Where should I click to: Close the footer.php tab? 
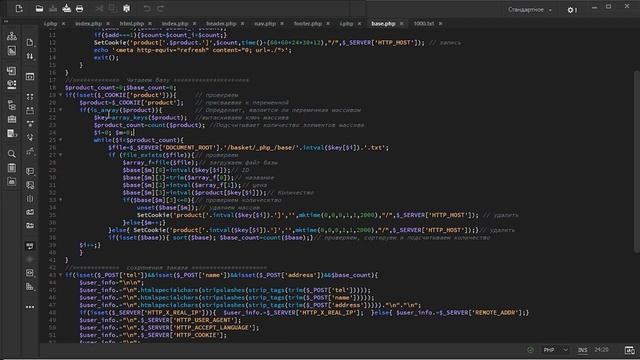[x=328, y=24]
